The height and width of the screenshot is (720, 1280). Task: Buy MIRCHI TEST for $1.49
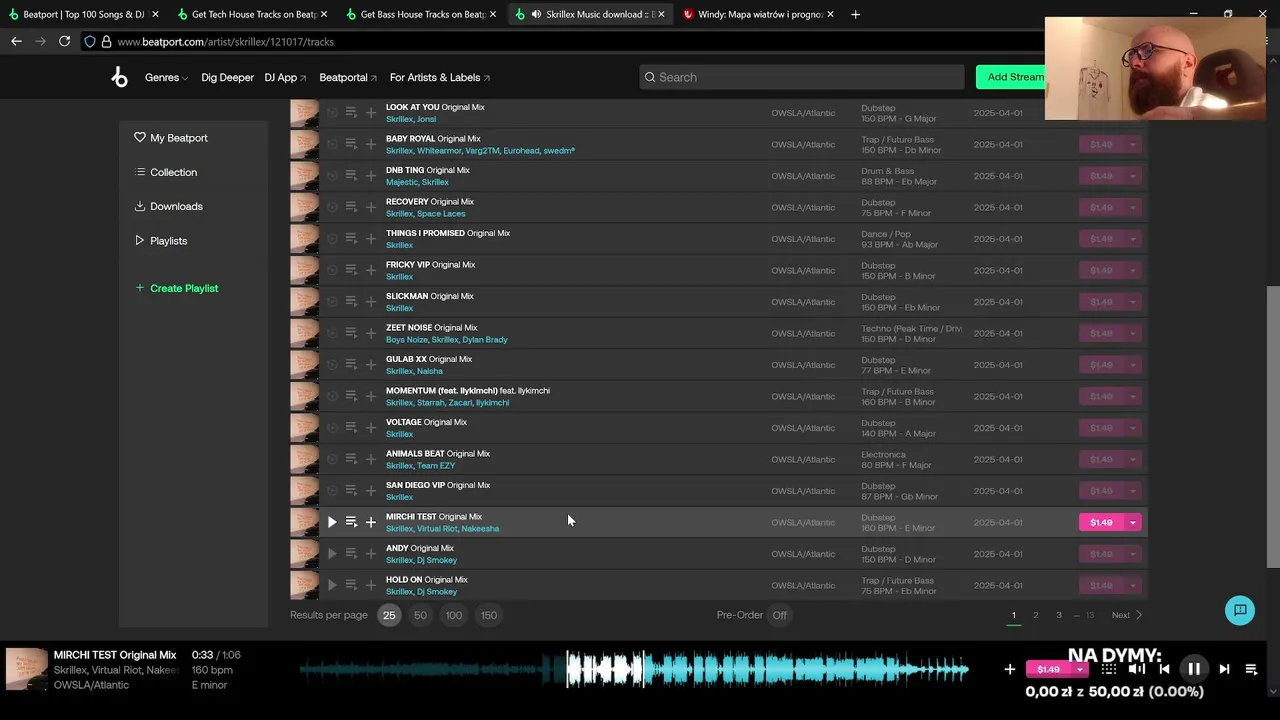(x=1101, y=522)
